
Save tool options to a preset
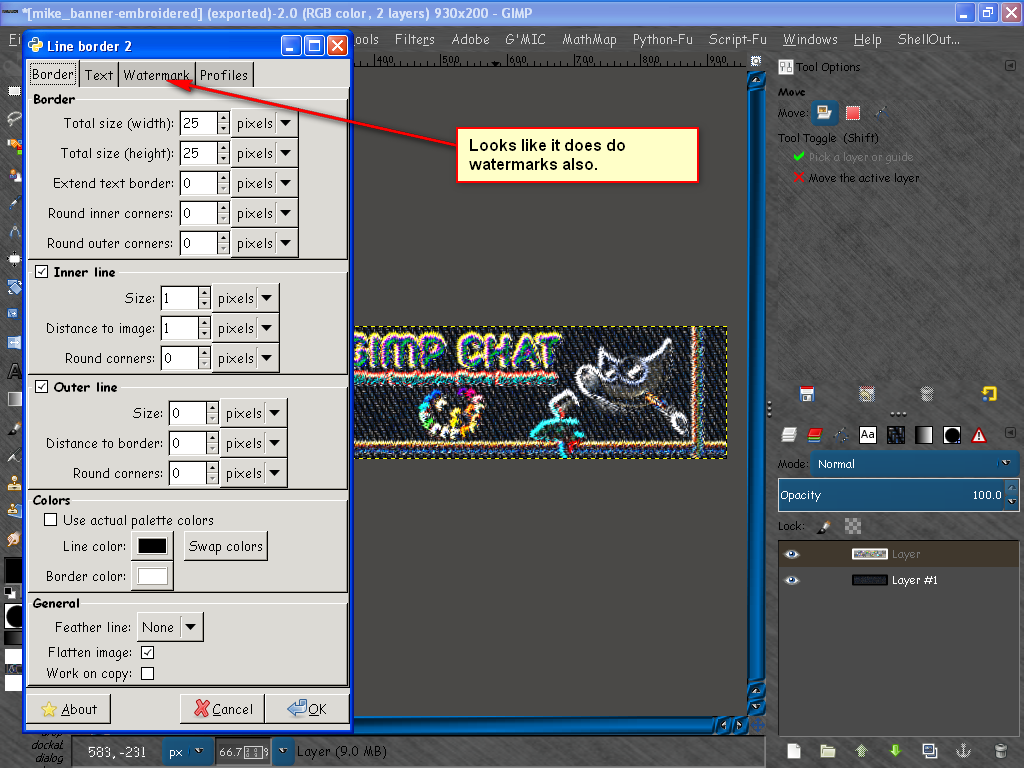[x=807, y=394]
